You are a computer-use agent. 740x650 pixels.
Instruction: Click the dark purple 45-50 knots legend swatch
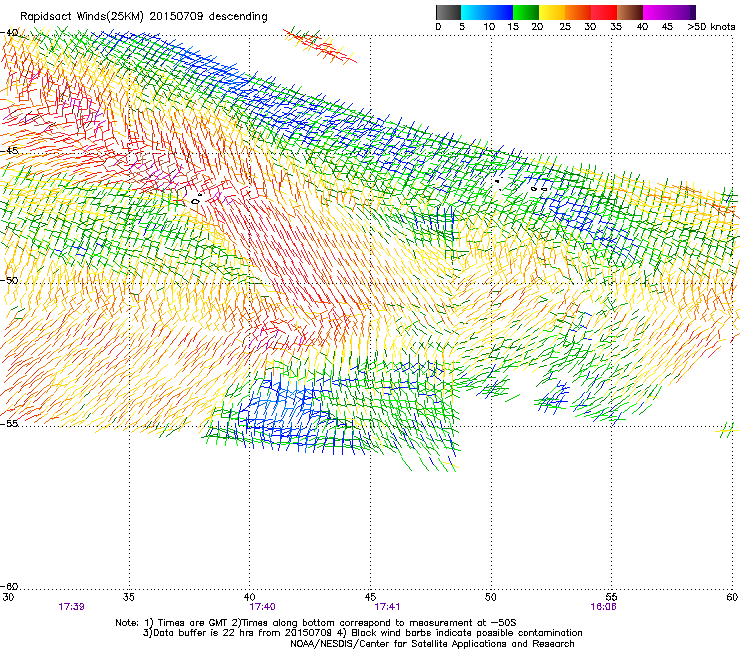pos(682,12)
